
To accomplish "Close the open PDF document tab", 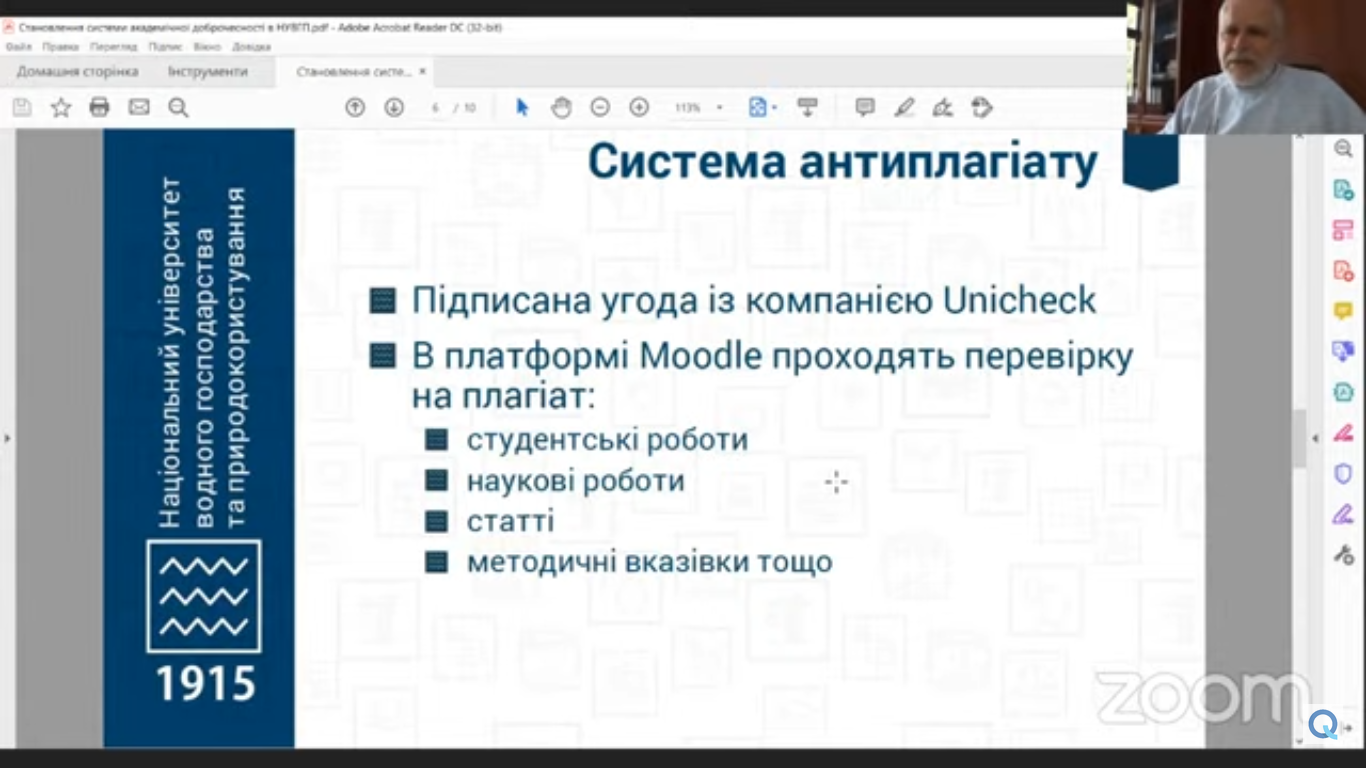I will (x=422, y=72).
